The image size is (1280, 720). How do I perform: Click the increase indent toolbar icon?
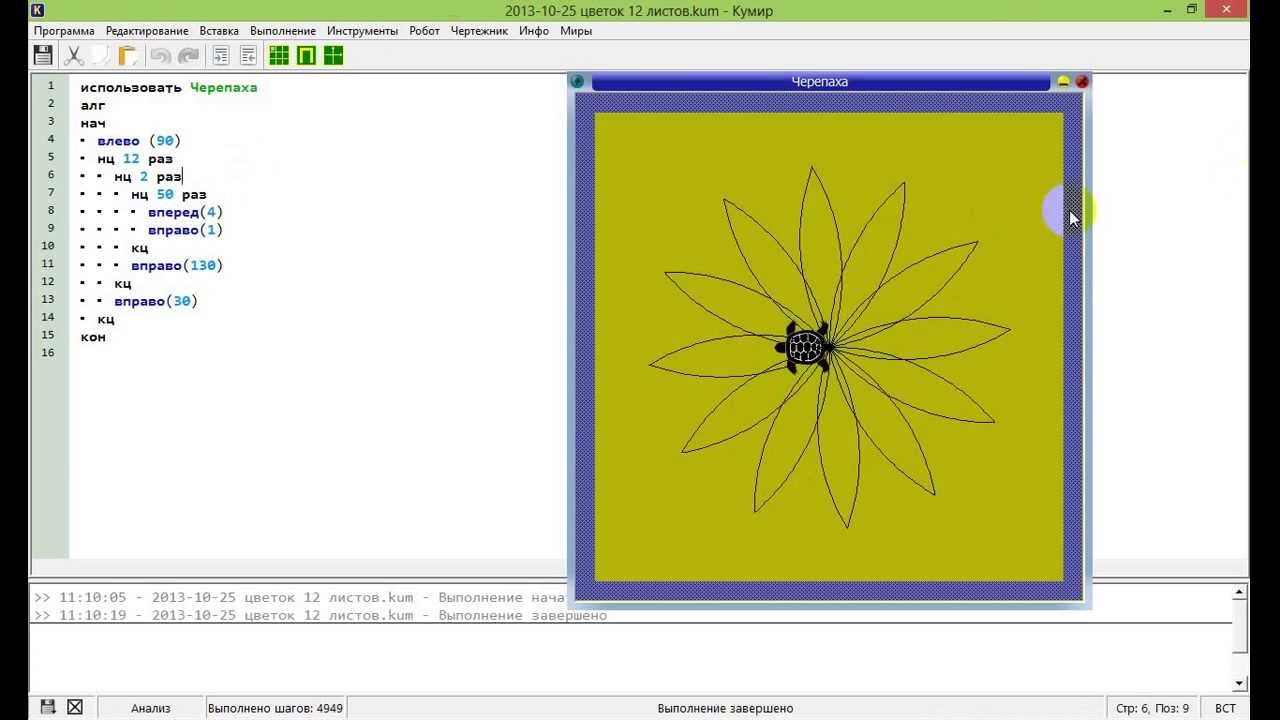pyautogui.click(x=220, y=56)
